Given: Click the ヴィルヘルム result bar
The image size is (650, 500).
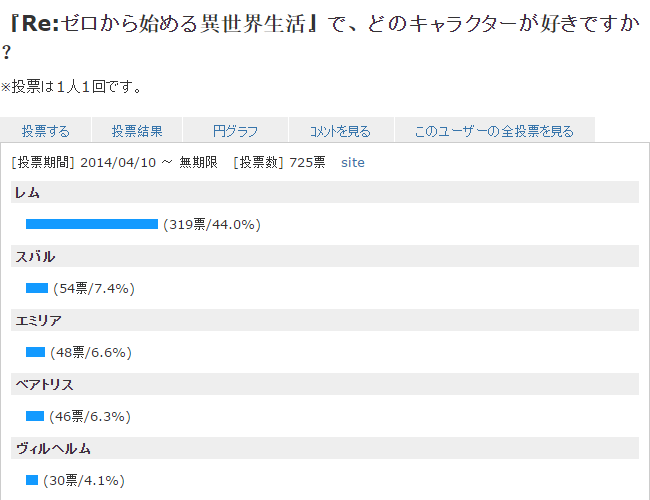Looking at the screenshot, I should [x=32, y=480].
